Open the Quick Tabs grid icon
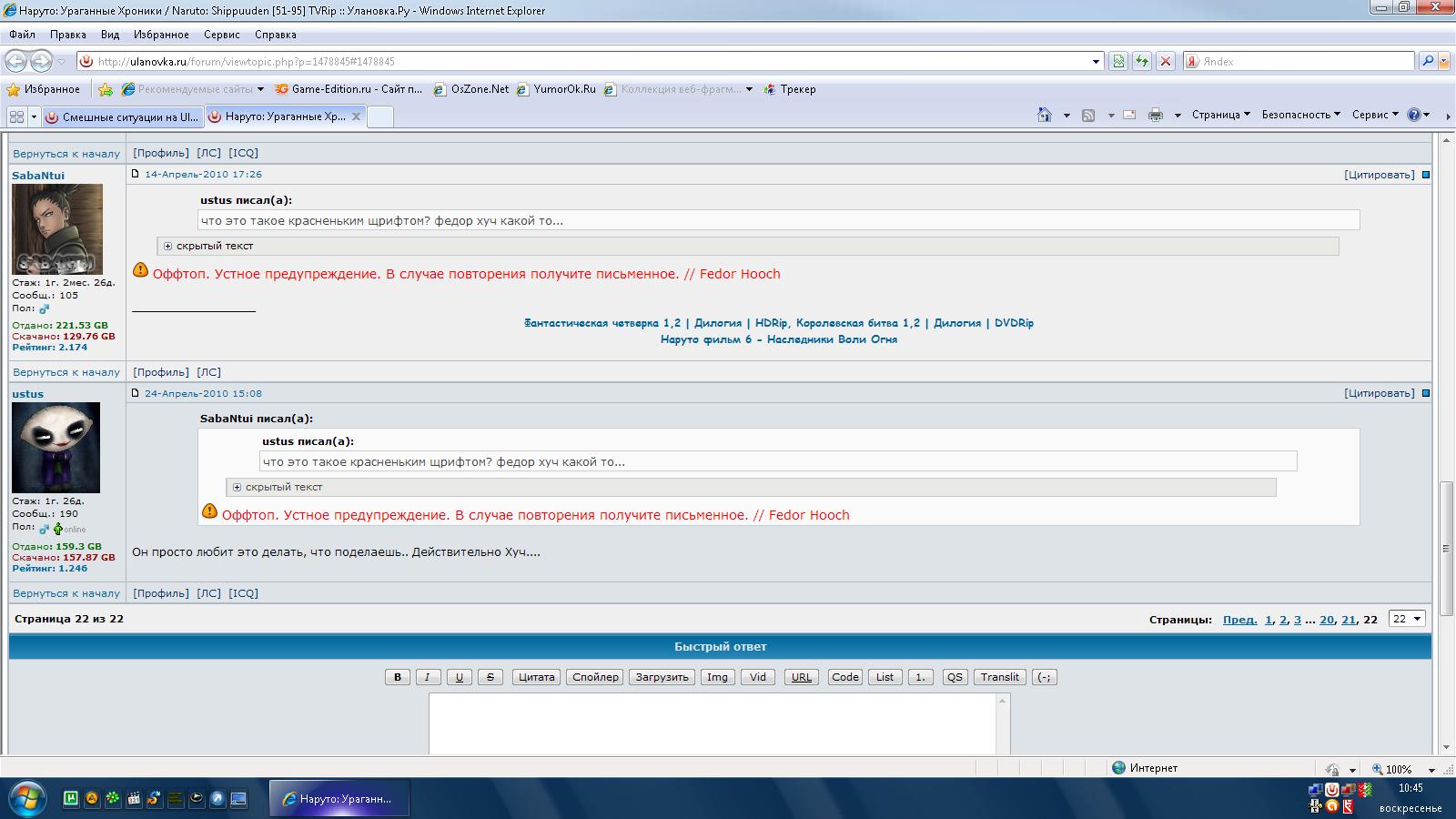The width and height of the screenshot is (1456, 819). coord(16,116)
